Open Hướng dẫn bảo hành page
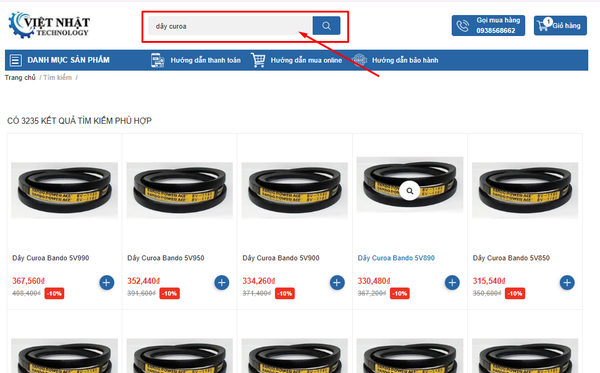The width and height of the screenshot is (600, 373). click(405, 60)
